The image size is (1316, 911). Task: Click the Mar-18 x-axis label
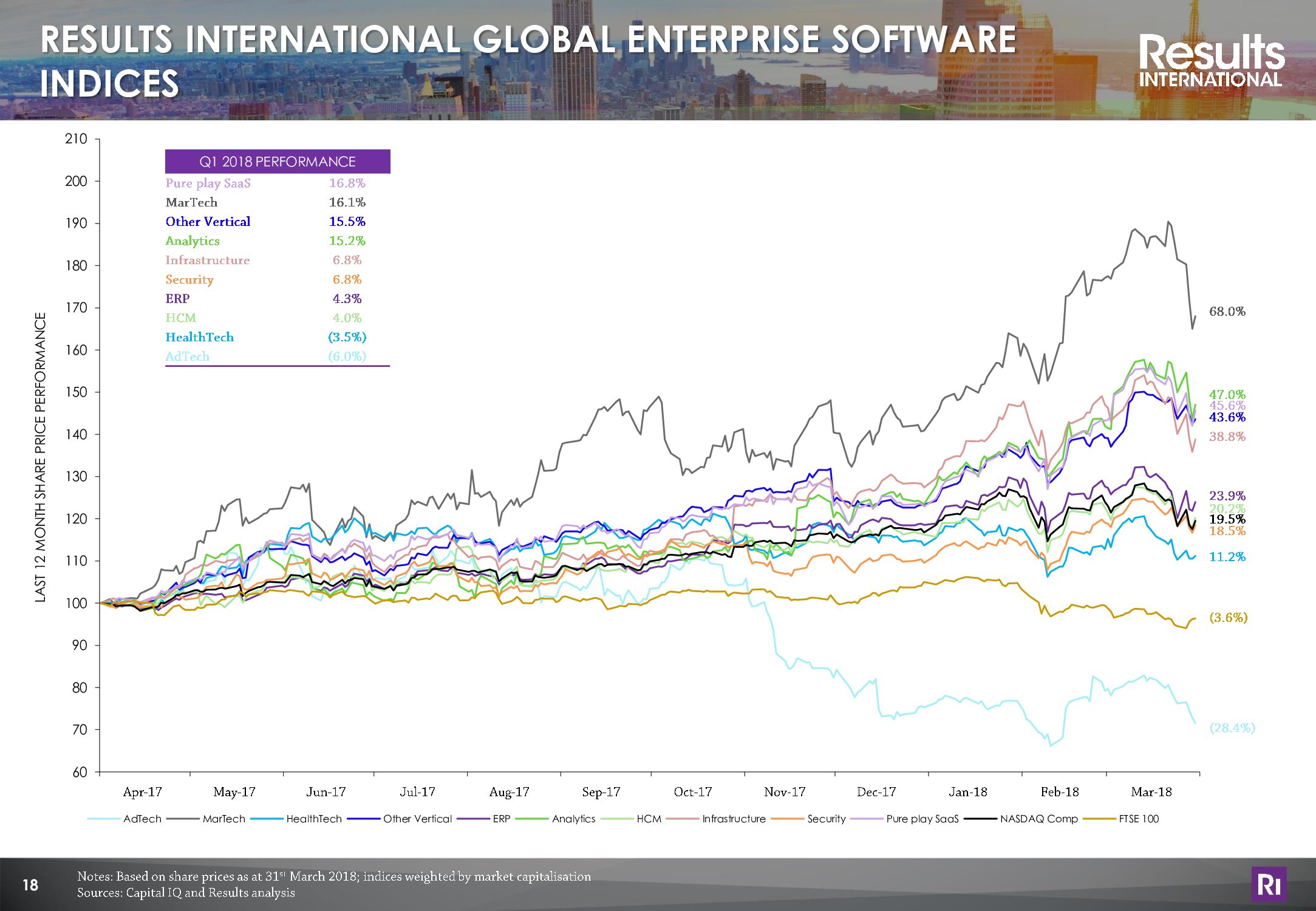[1151, 792]
